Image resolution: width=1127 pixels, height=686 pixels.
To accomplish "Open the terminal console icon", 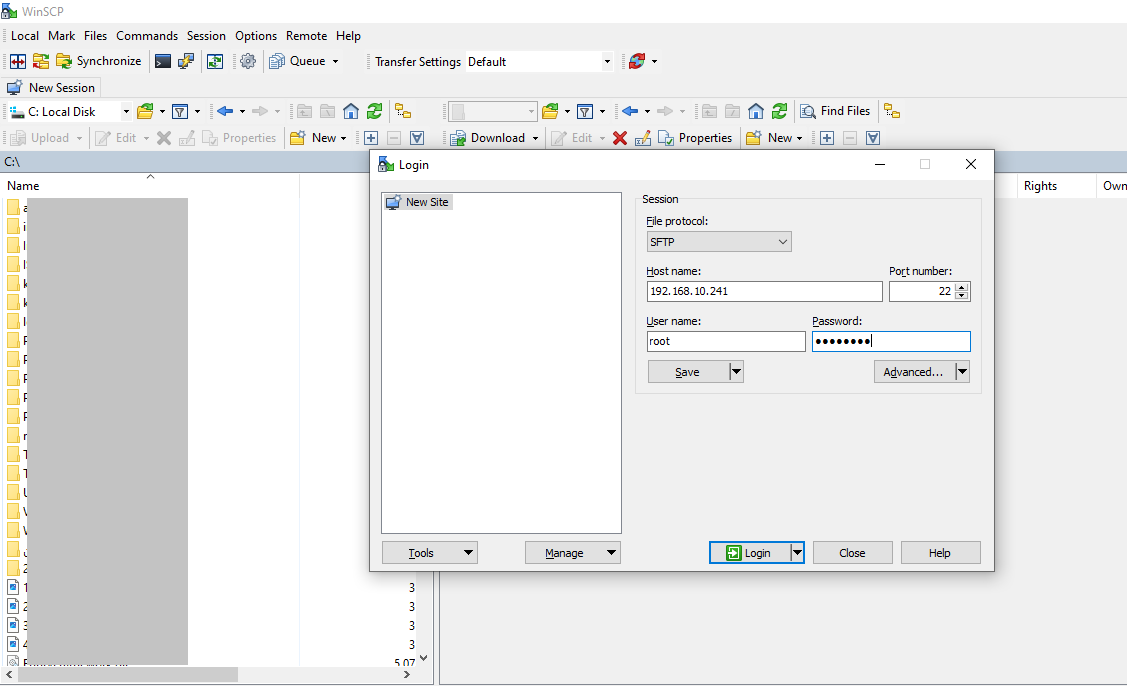I will 162,61.
